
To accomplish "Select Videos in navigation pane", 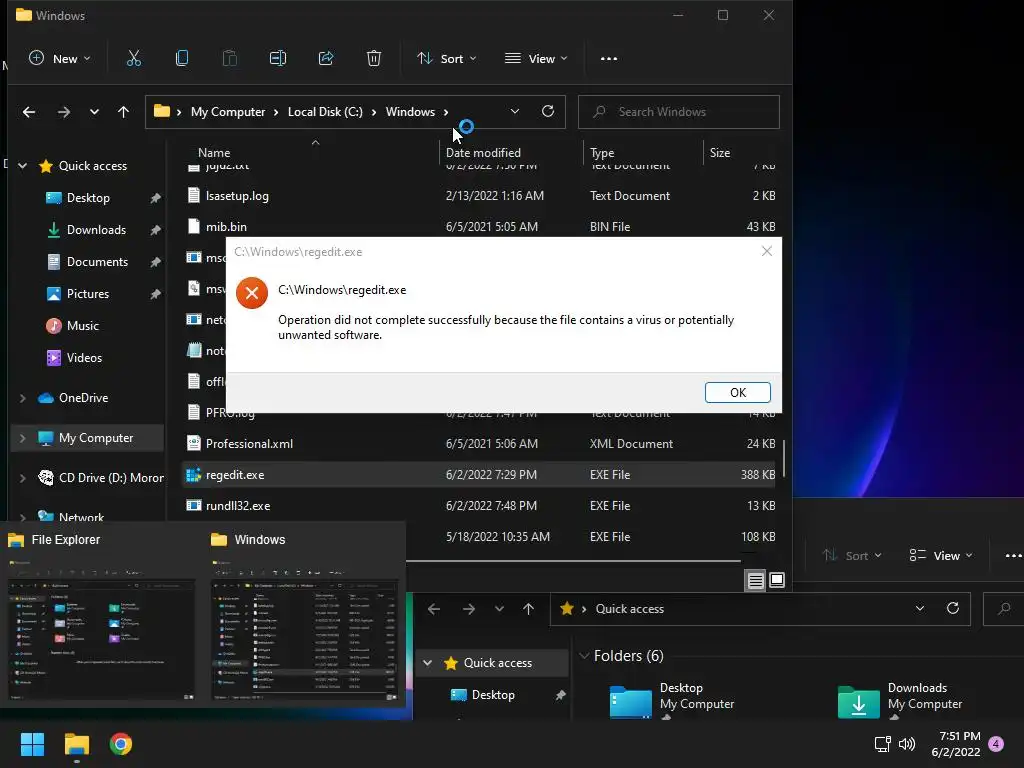I will tap(84, 358).
